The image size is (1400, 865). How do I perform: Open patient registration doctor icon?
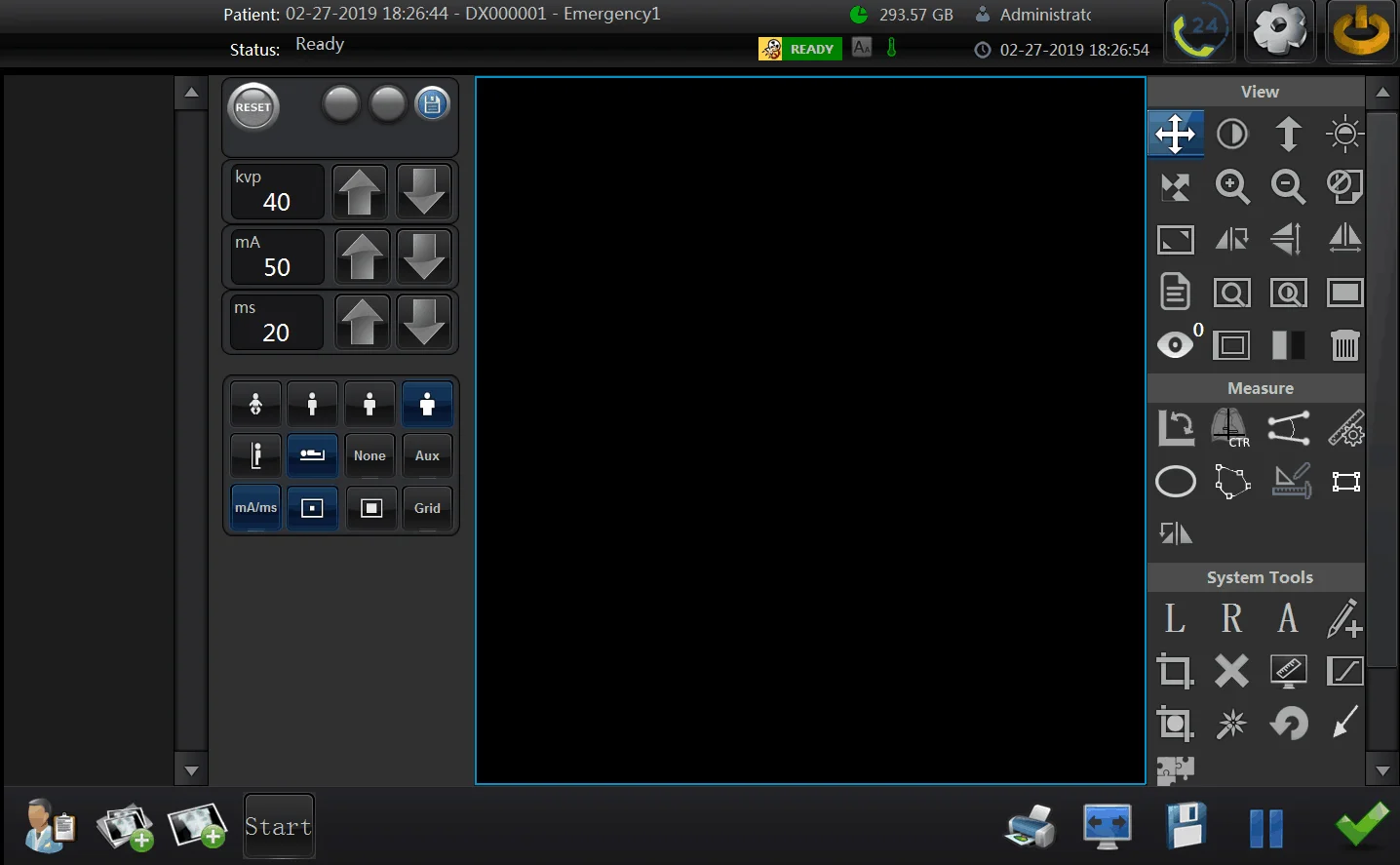coord(49,826)
